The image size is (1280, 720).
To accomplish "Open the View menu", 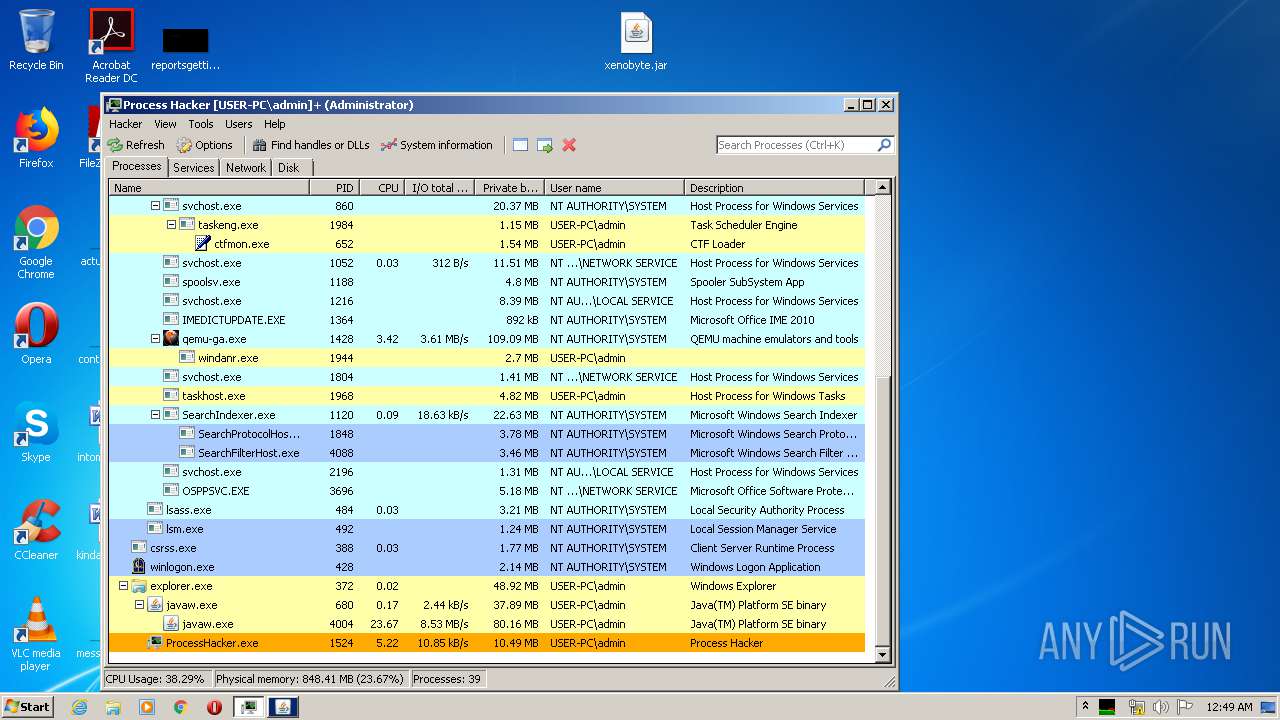I will point(165,124).
